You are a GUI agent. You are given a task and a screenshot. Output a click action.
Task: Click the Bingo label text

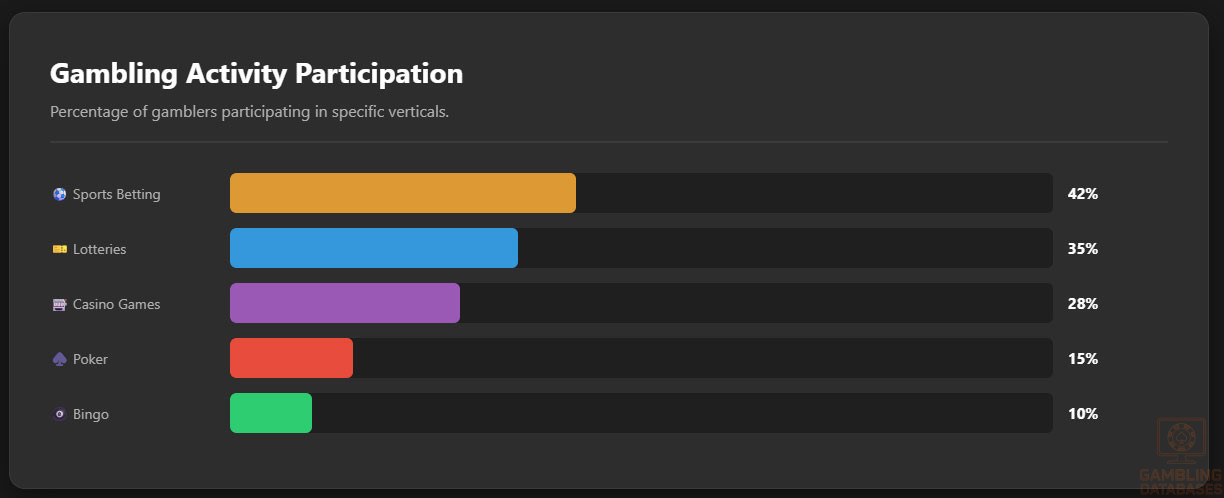point(91,414)
